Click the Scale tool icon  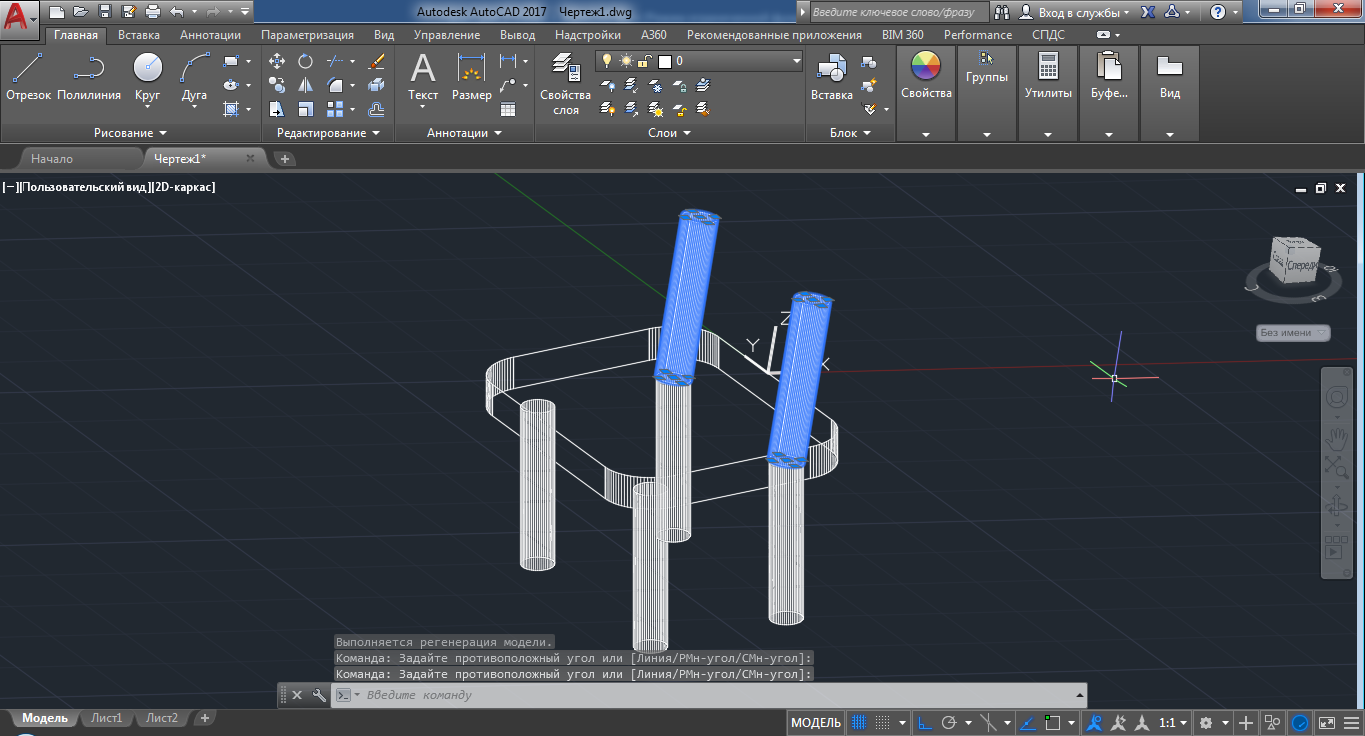(x=305, y=109)
